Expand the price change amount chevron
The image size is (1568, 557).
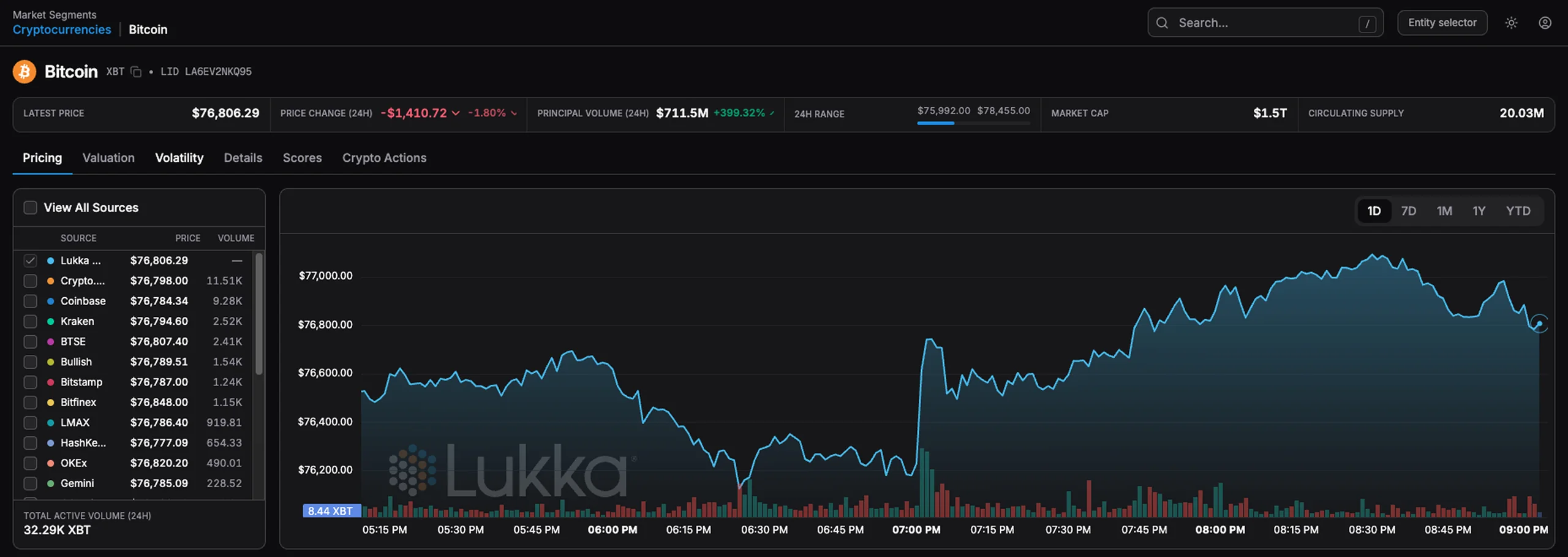point(456,113)
